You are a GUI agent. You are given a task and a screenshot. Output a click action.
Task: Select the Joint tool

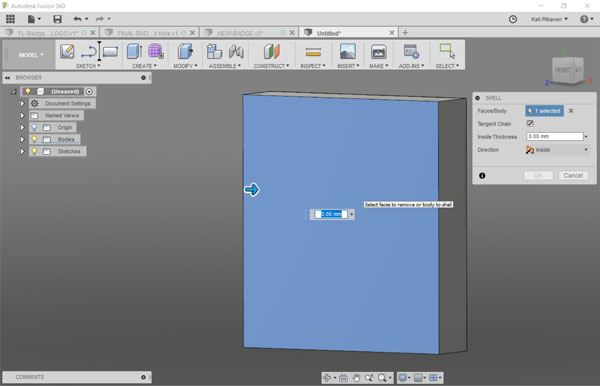tap(236, 51)
